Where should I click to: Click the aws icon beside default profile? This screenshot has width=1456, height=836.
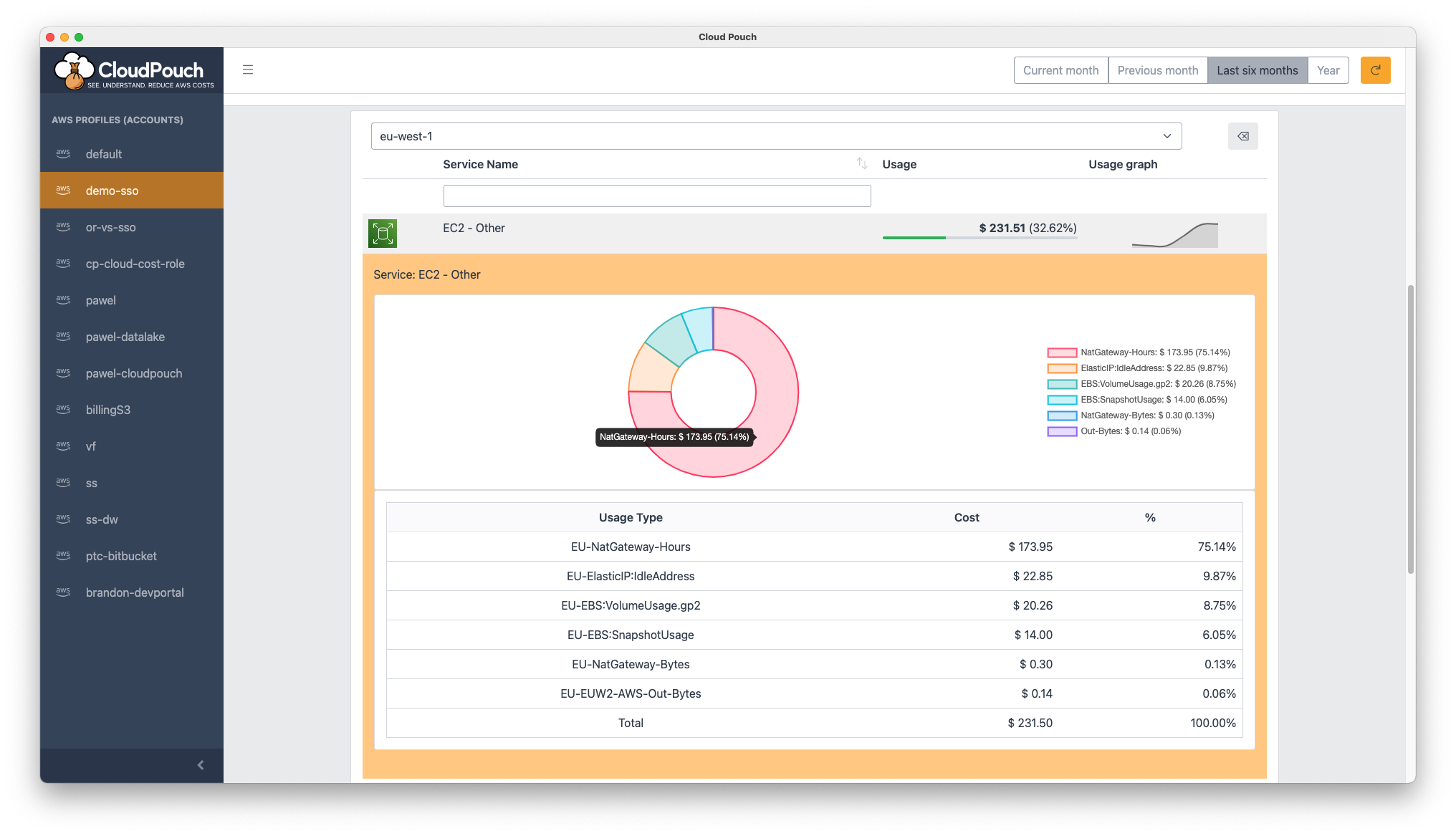pyautogui.click(x=63, y=153)
